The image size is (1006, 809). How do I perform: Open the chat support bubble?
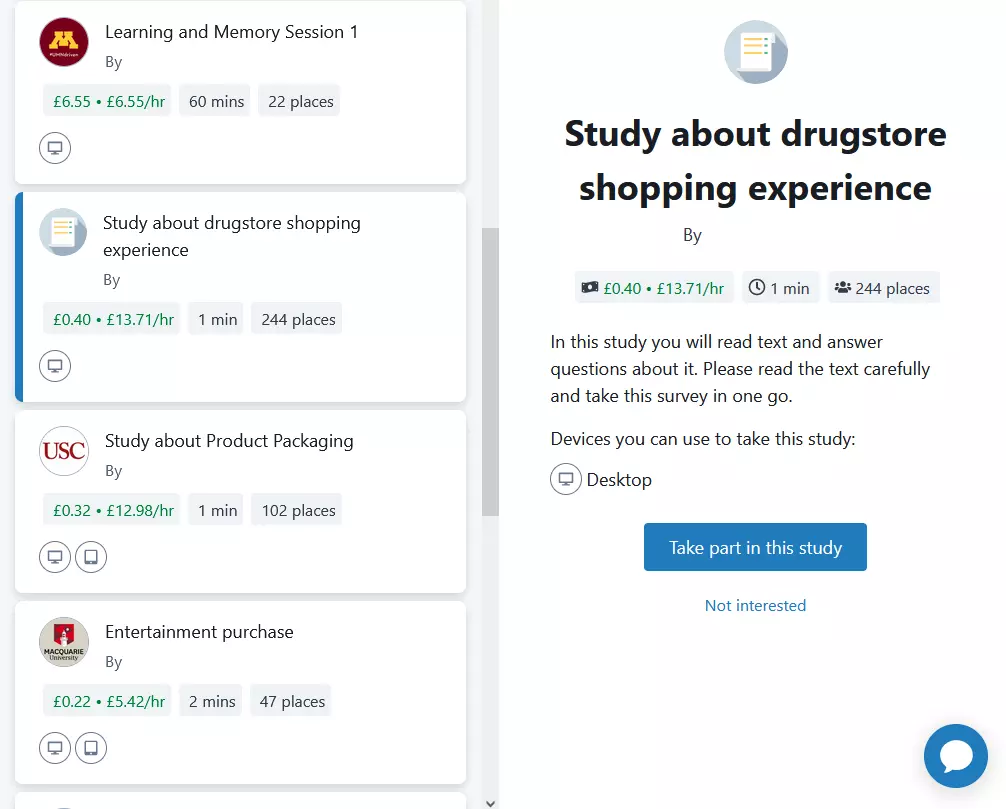(x=956, y=756)
